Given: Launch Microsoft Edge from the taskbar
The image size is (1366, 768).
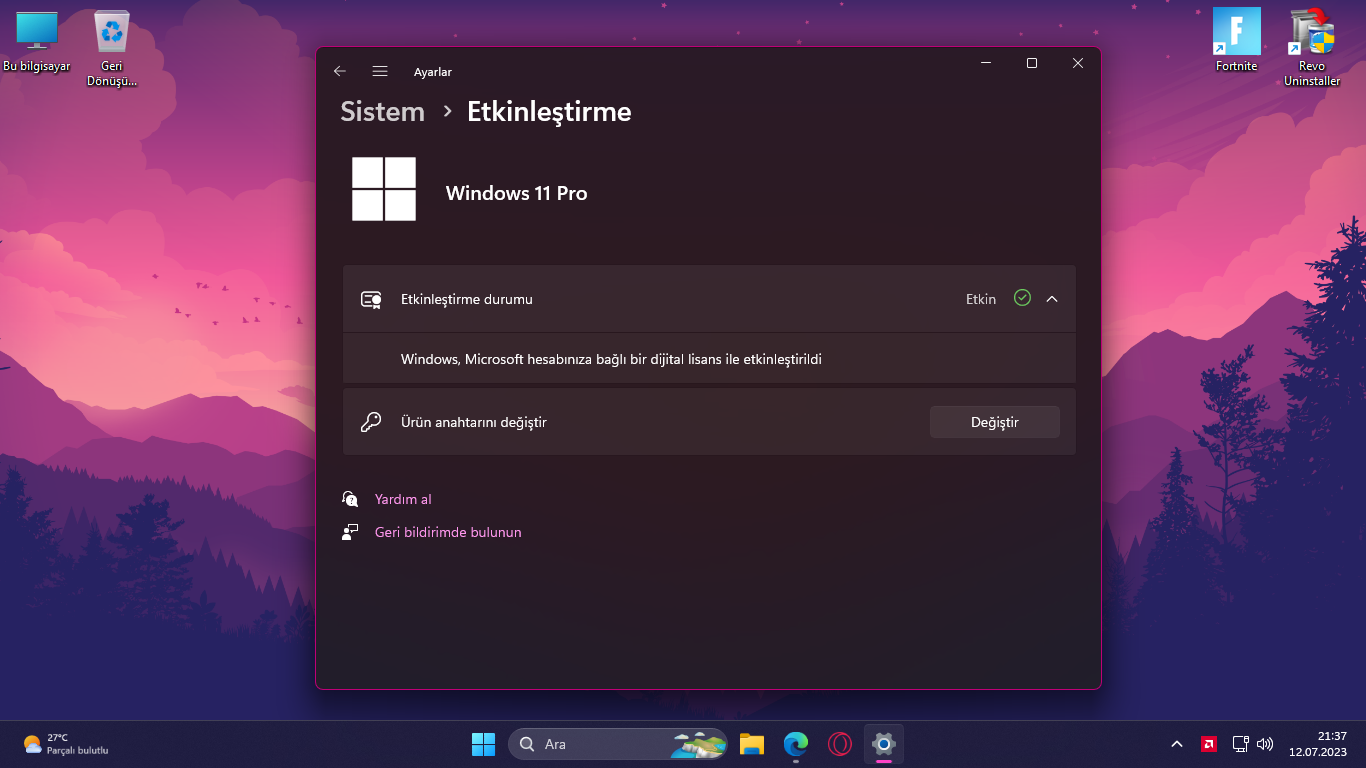Looking at the screenshot, I should [x=796, y=744].
